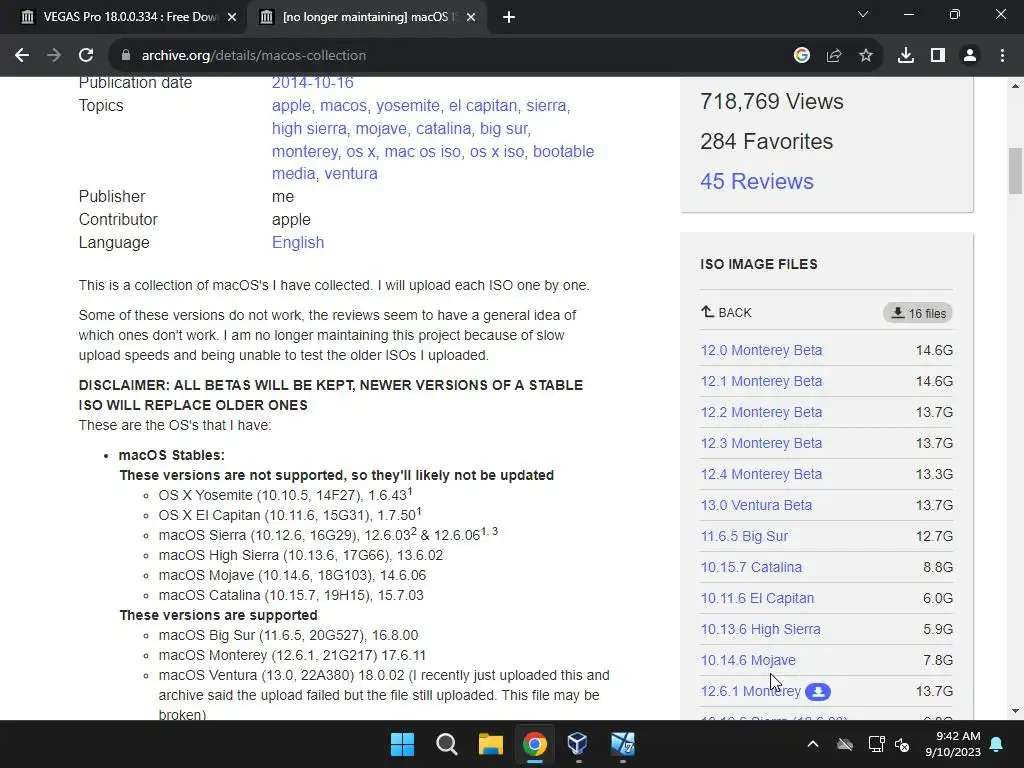This screenshot has height=768, width=1024.
Task: Share this page via share icon
Action: pos(833,56)
